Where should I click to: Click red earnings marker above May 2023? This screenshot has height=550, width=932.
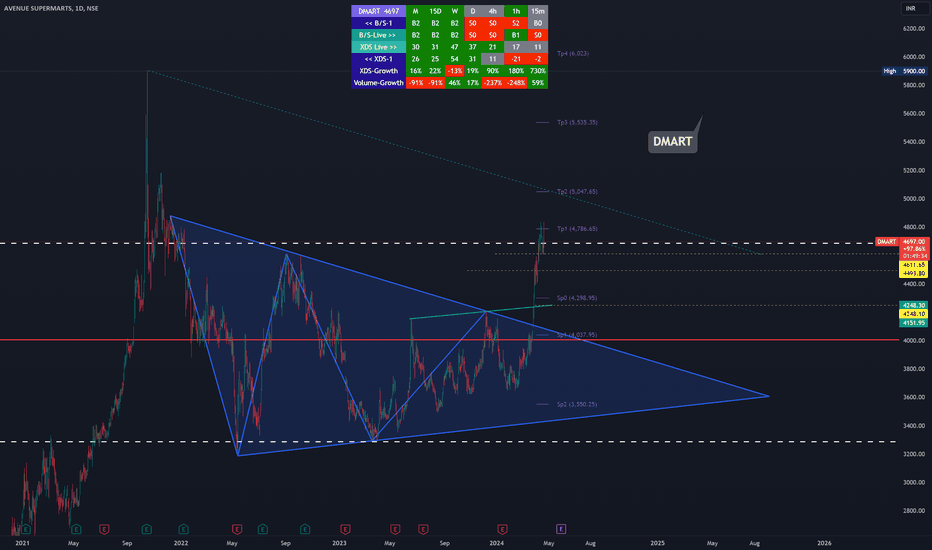coord(395,529)
